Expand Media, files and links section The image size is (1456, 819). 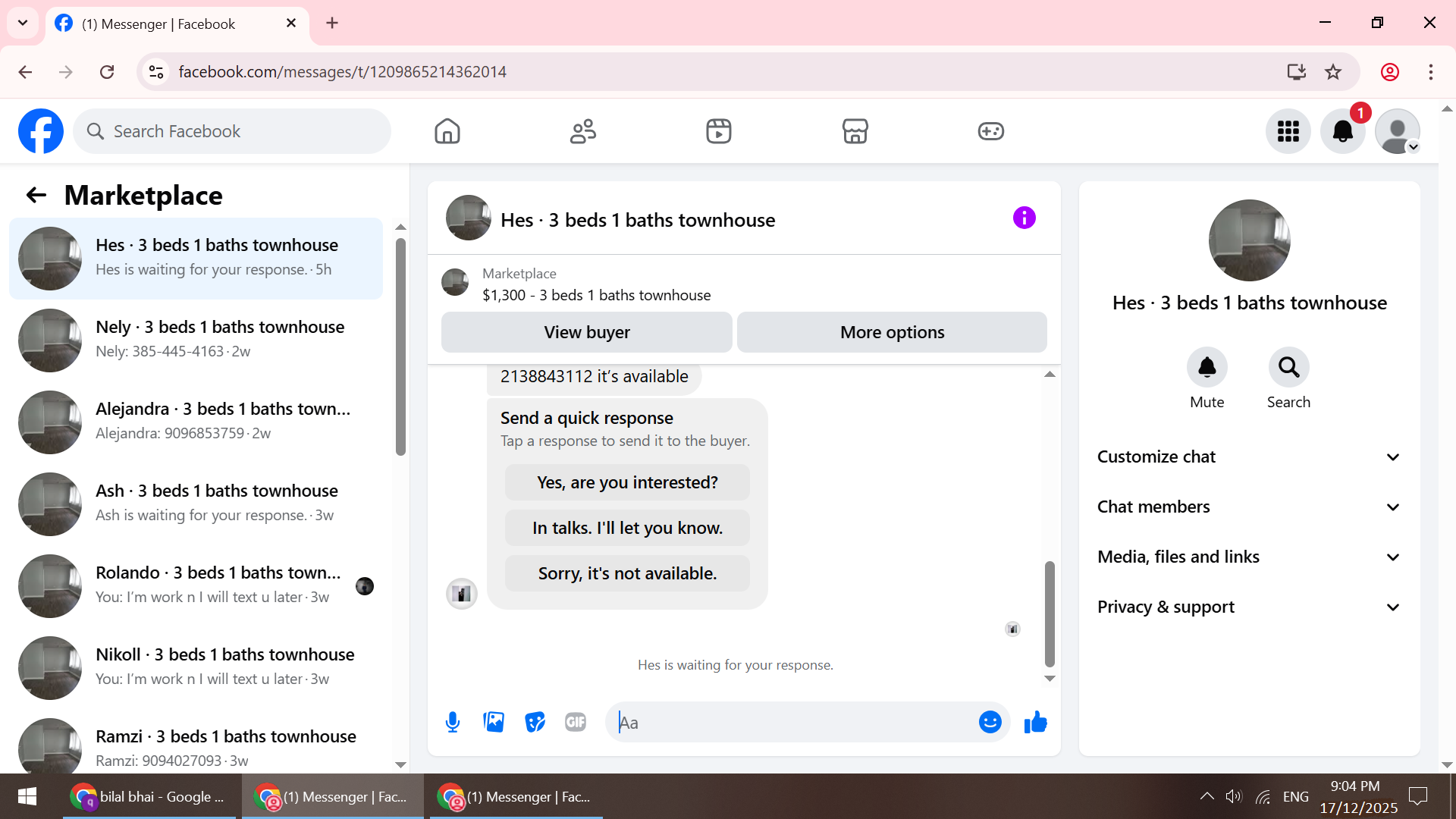1248,557
